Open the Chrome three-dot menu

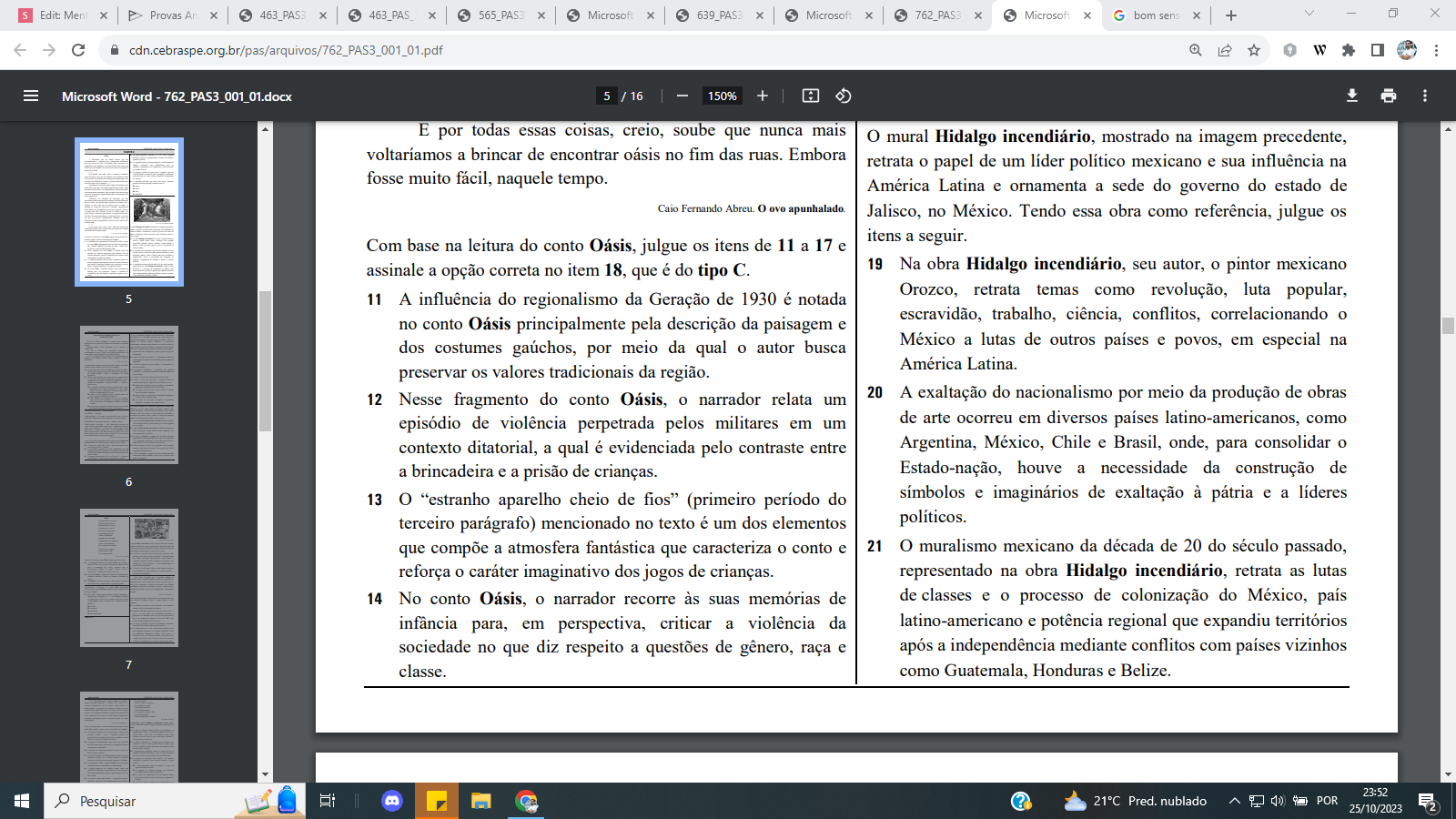[x=1436, y=50]
